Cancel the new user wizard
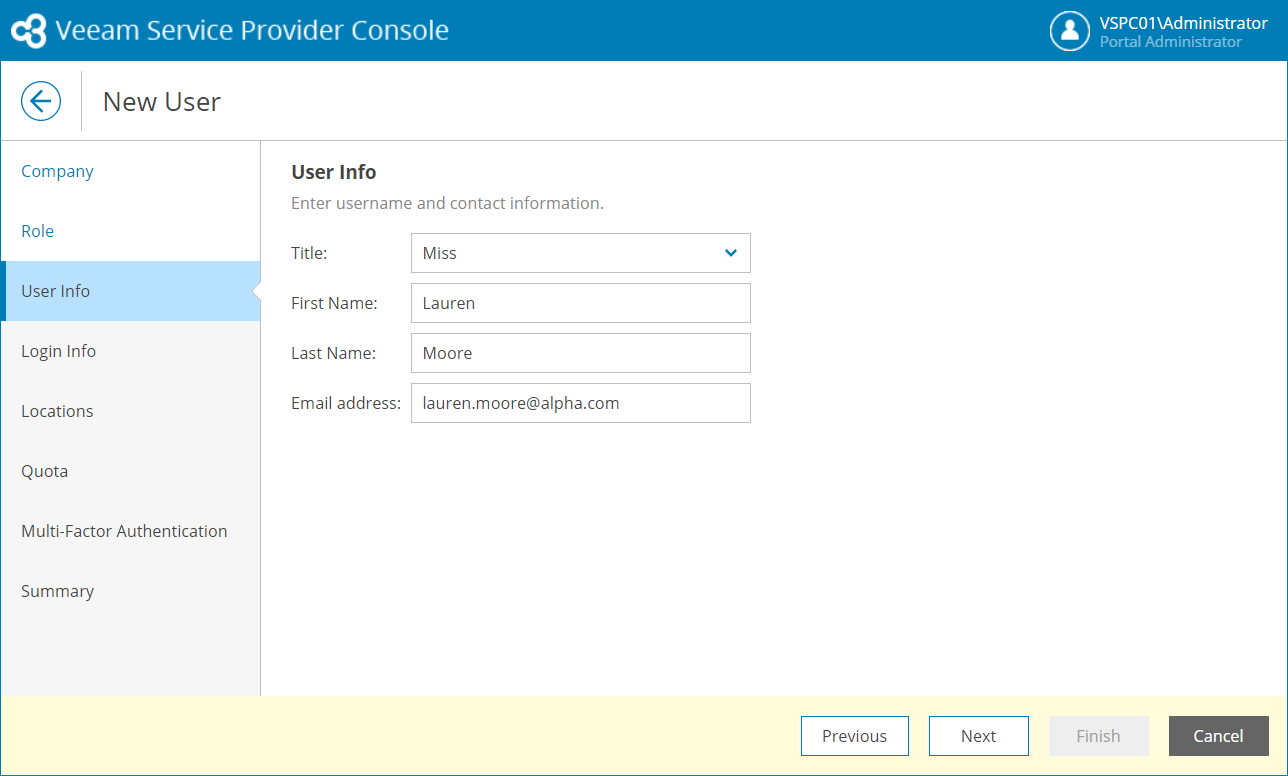Image resolution: width=1288 pixels, height=776 pixels. 1219,736
